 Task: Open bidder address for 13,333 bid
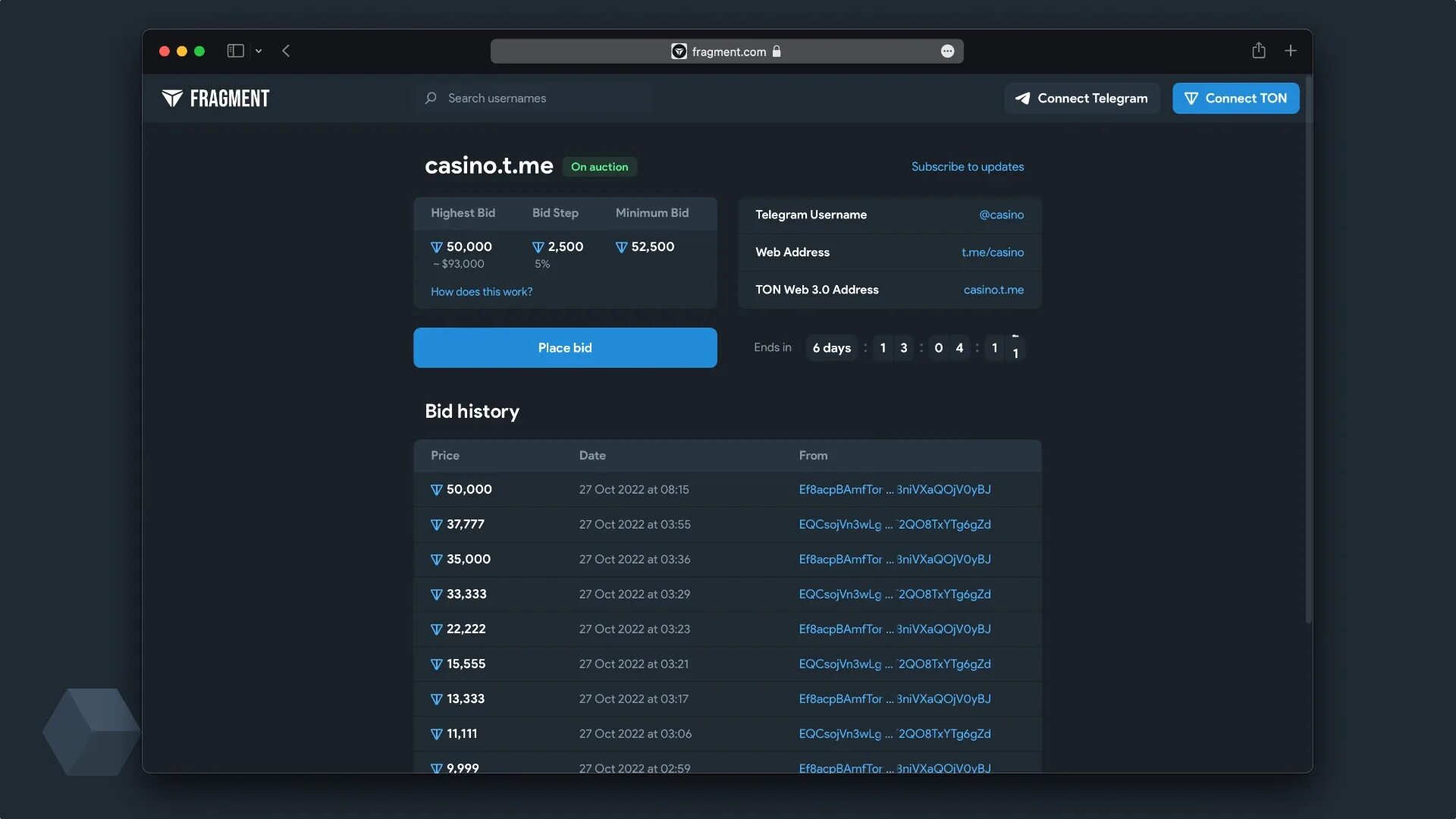[895, 699]
